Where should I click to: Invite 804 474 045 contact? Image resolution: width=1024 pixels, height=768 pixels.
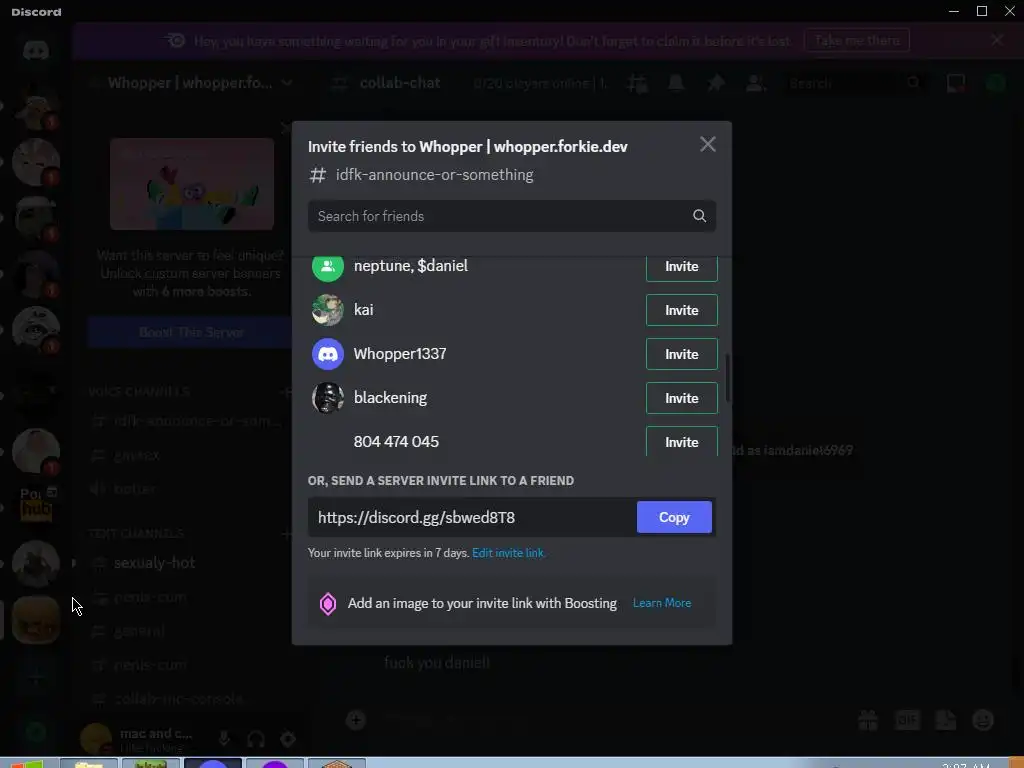tap(681, 442)
